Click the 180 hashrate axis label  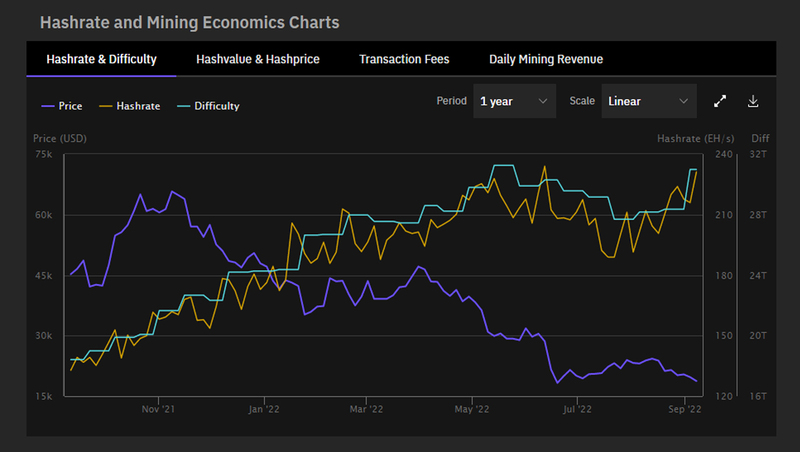pos(723,275)
